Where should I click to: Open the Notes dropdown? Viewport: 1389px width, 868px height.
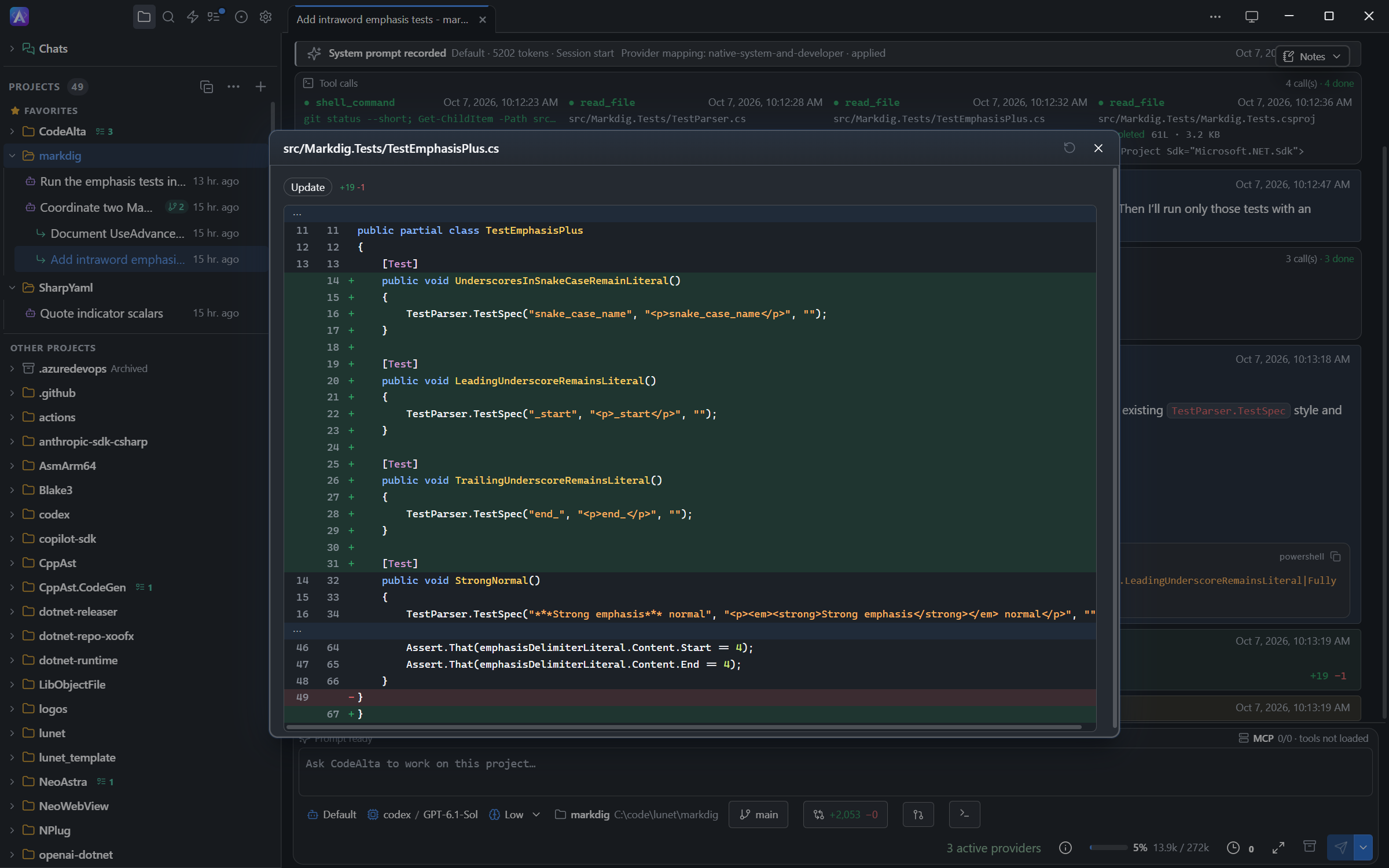[x=1313, y=56]
